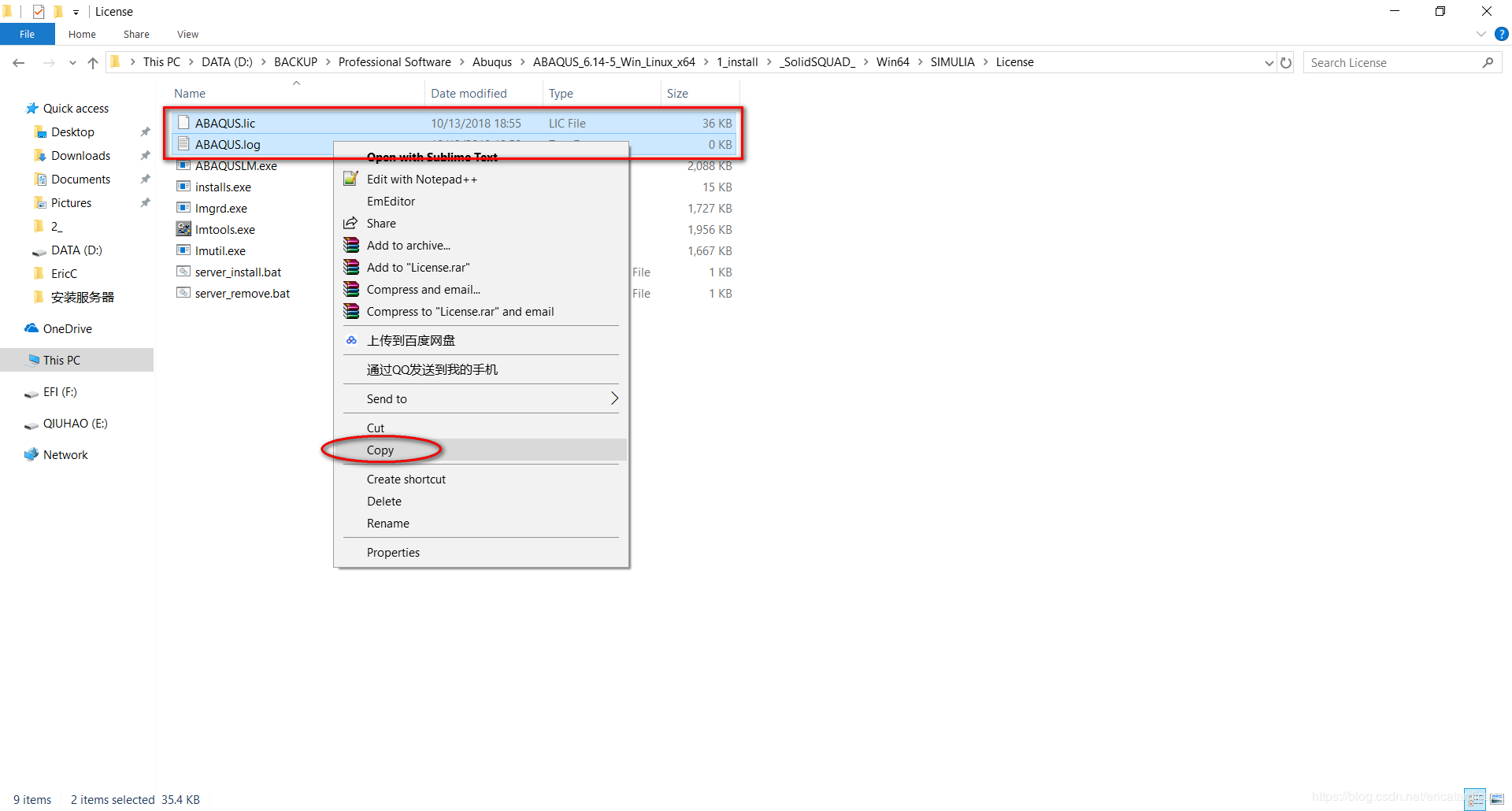Click SIMULIA in the address path

(952, 62)
